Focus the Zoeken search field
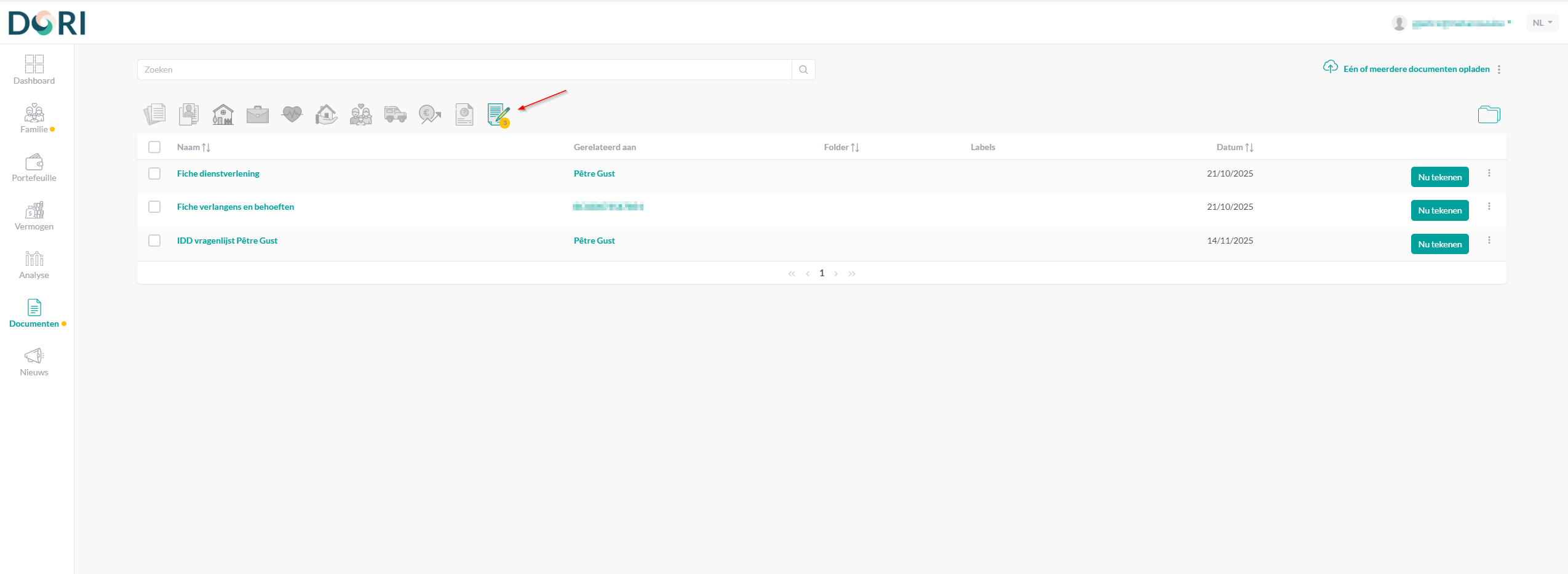 [x=464, y=70]
